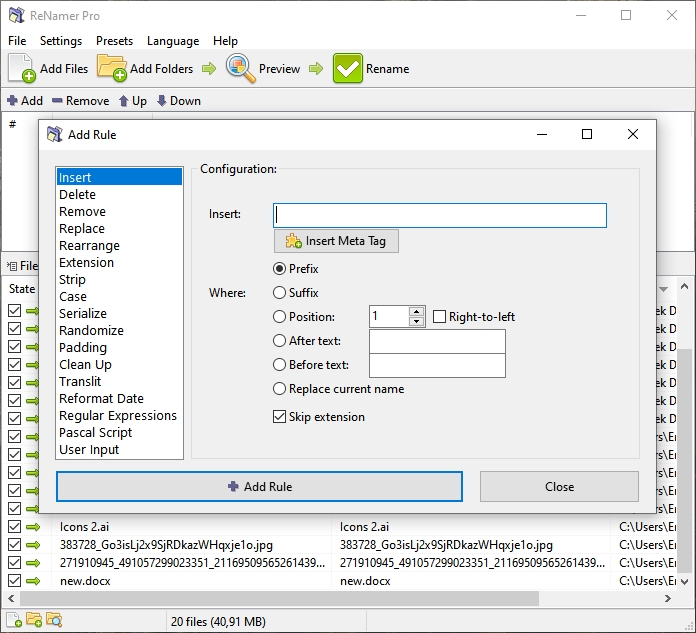
Task: Select the Insert rule type
Action: tap(119, 177)
